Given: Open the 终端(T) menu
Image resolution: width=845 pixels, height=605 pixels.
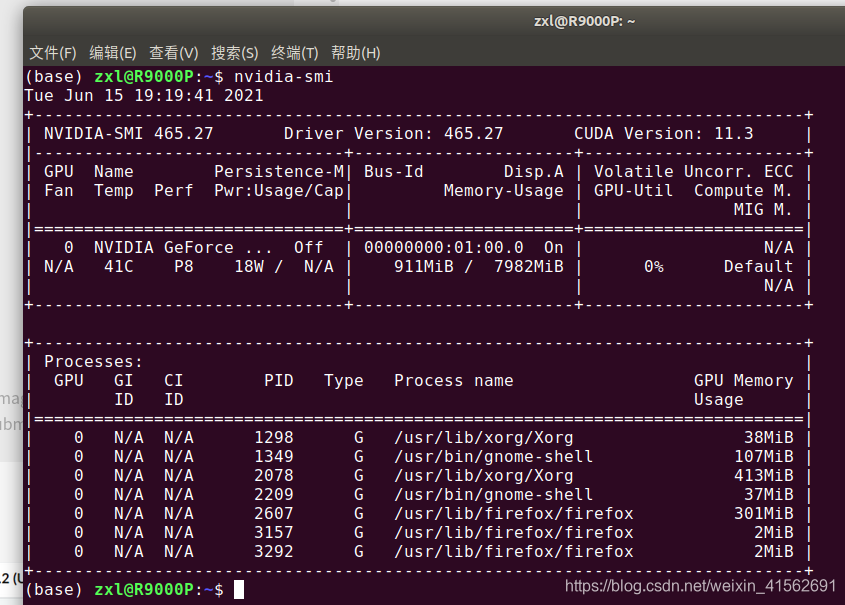Looking at the screenshot, I should click(x=295, y=53).
